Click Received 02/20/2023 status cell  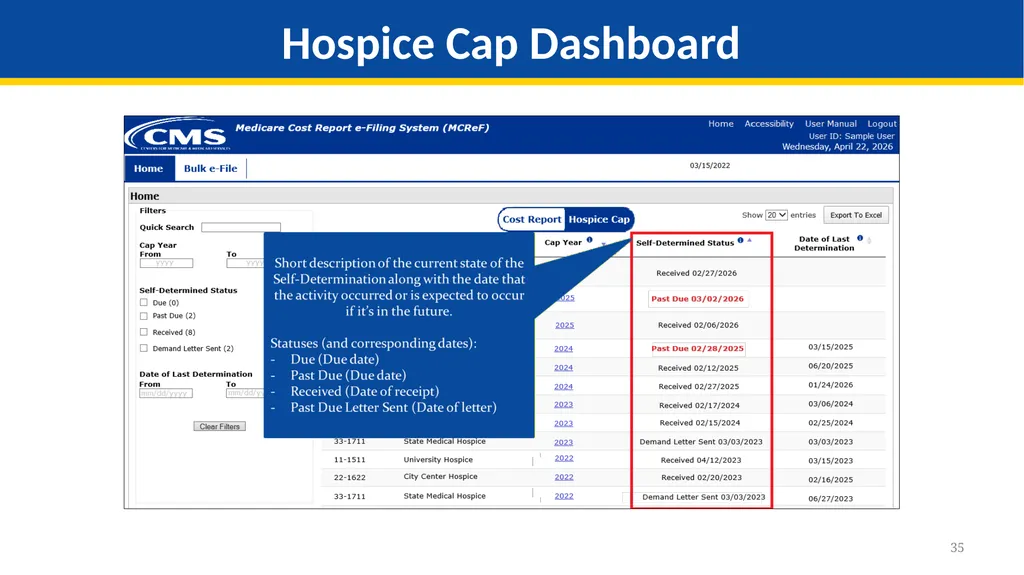coord(701,478)
